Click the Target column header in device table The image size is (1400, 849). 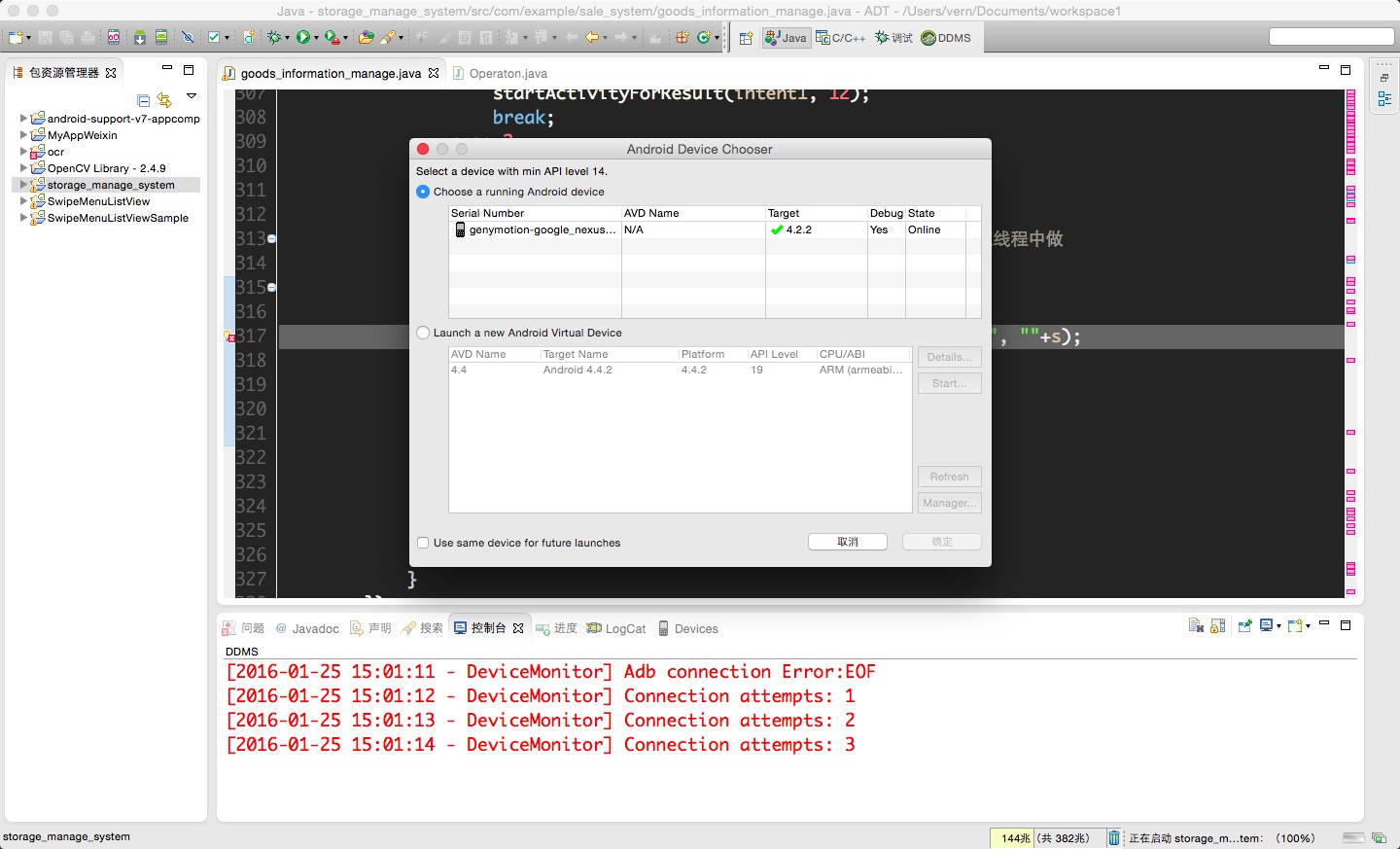pos(816,213)
